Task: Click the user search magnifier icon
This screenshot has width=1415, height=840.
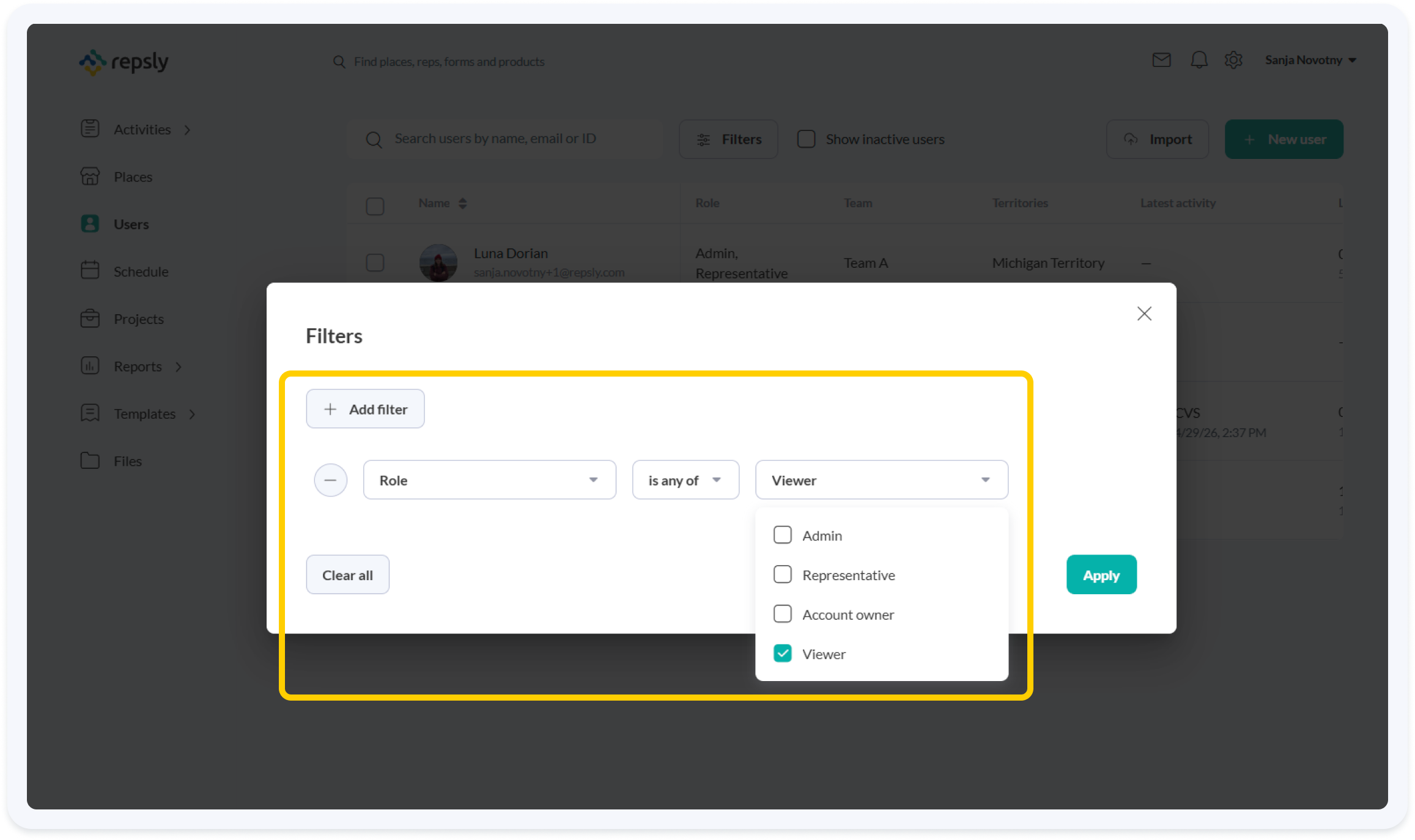Action: (374, 140)
